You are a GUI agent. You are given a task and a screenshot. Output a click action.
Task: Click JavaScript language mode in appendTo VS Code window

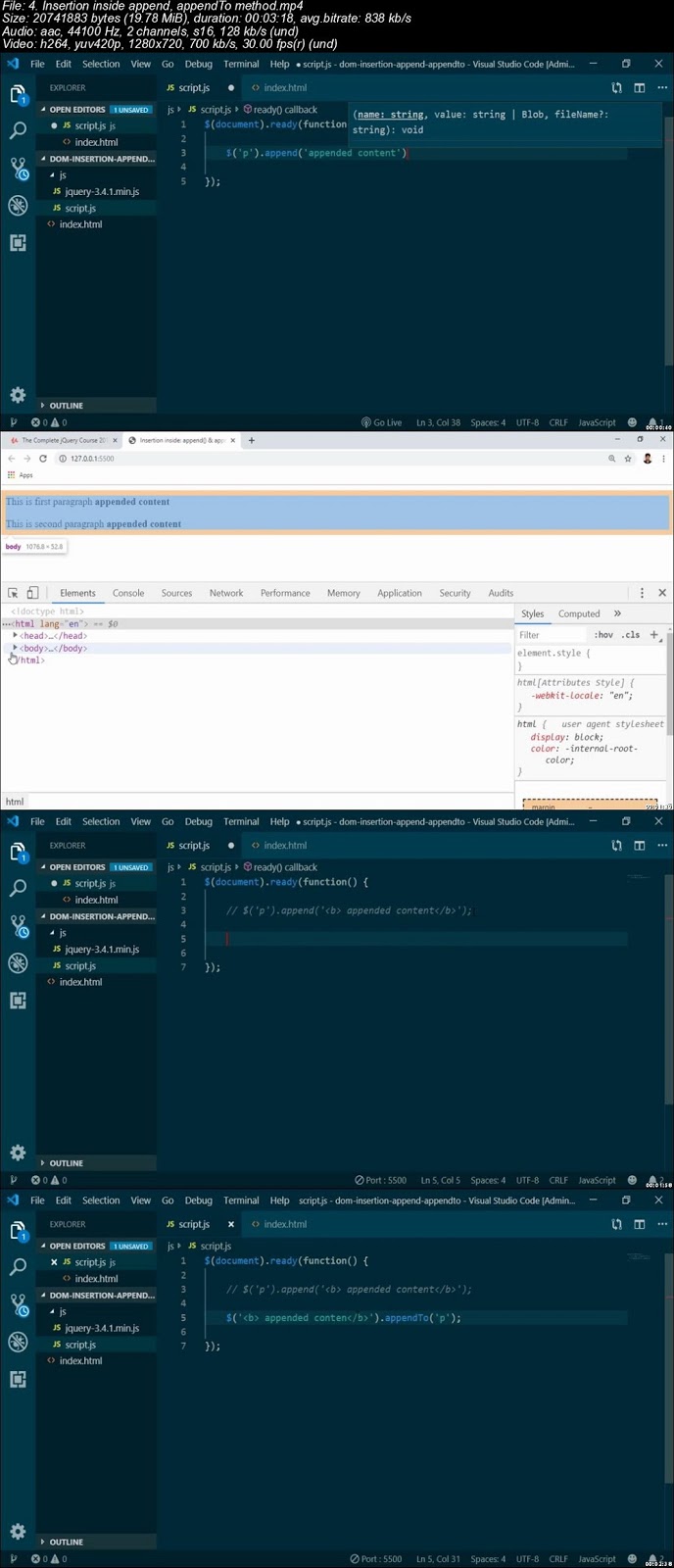pyautogui.click(x=597, y=1558)
